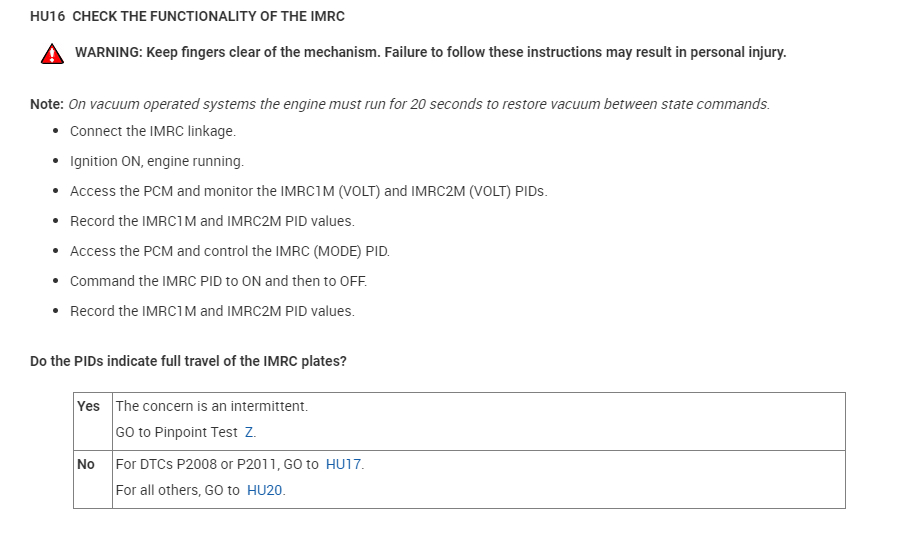The image size is (902, 533).
Task: Click the 'Connect the IMRC linkage' step
Action: [x=153, y=131]
